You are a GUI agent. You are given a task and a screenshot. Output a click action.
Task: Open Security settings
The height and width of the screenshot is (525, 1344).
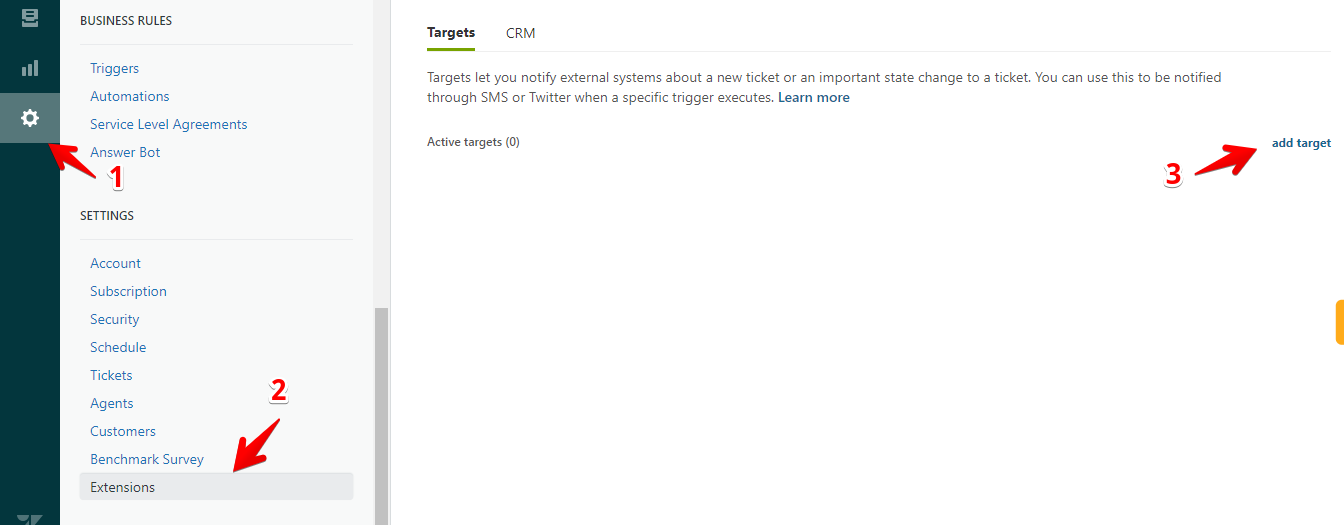coord(114,319)
